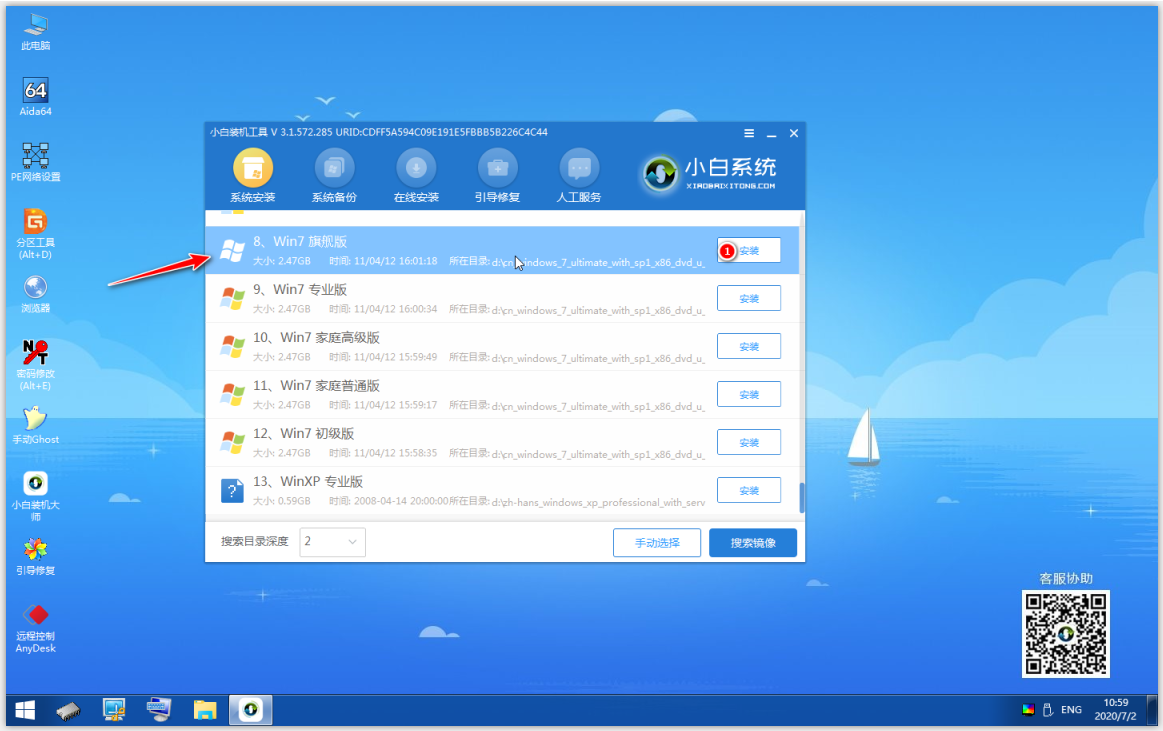1163x731 pixels.
Task: Open the 人工服务 chat icon
Action: [x=579, y=168]
